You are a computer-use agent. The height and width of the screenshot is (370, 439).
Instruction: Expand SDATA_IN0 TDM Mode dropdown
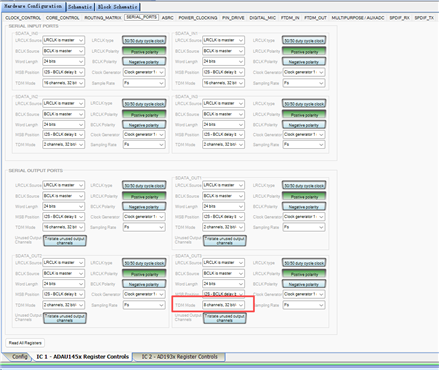(x=63, y=83)
